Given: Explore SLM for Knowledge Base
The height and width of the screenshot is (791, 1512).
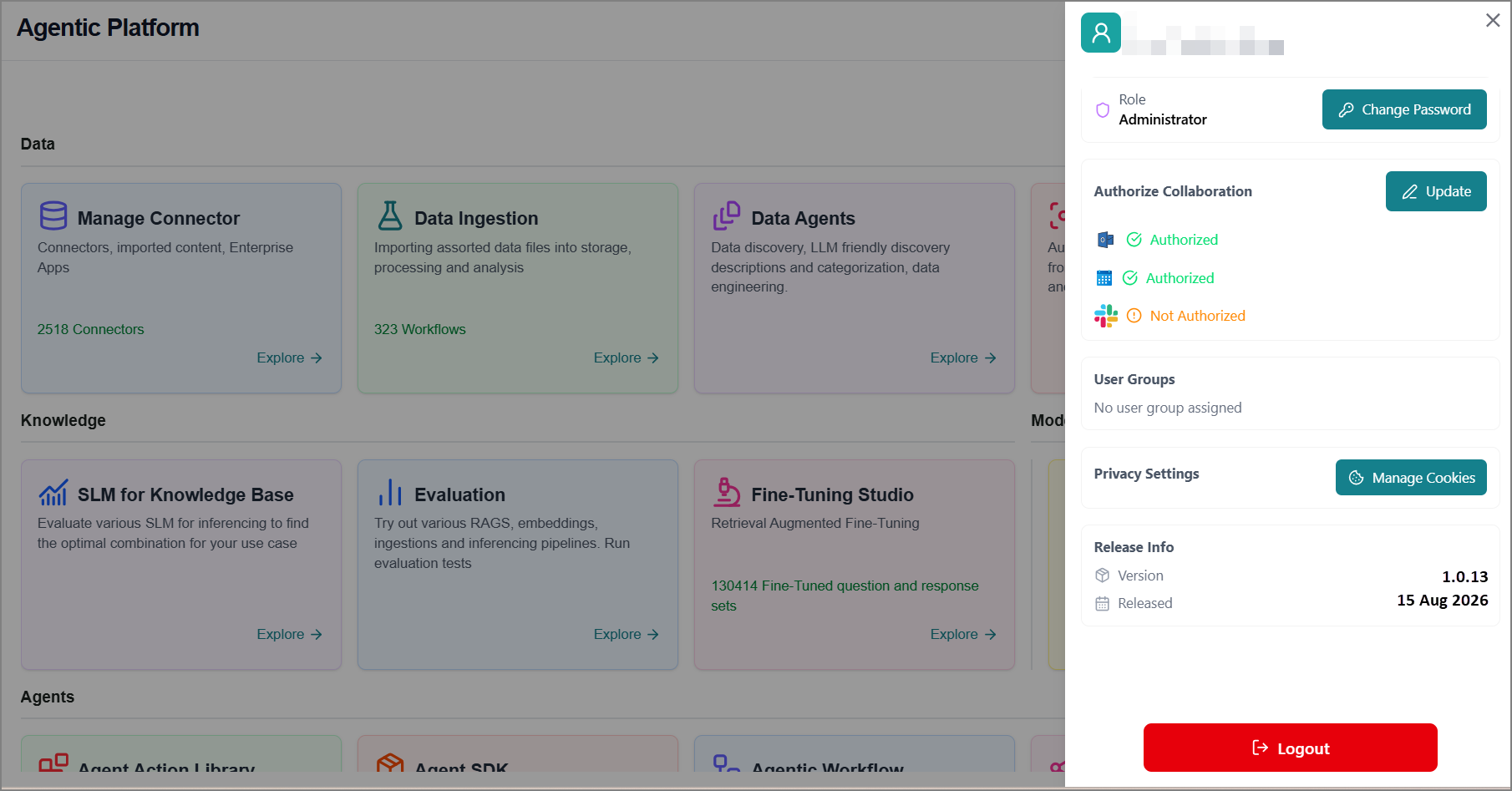Looking at the screenshot, I should pyautogui.click(x=289, y=634).
